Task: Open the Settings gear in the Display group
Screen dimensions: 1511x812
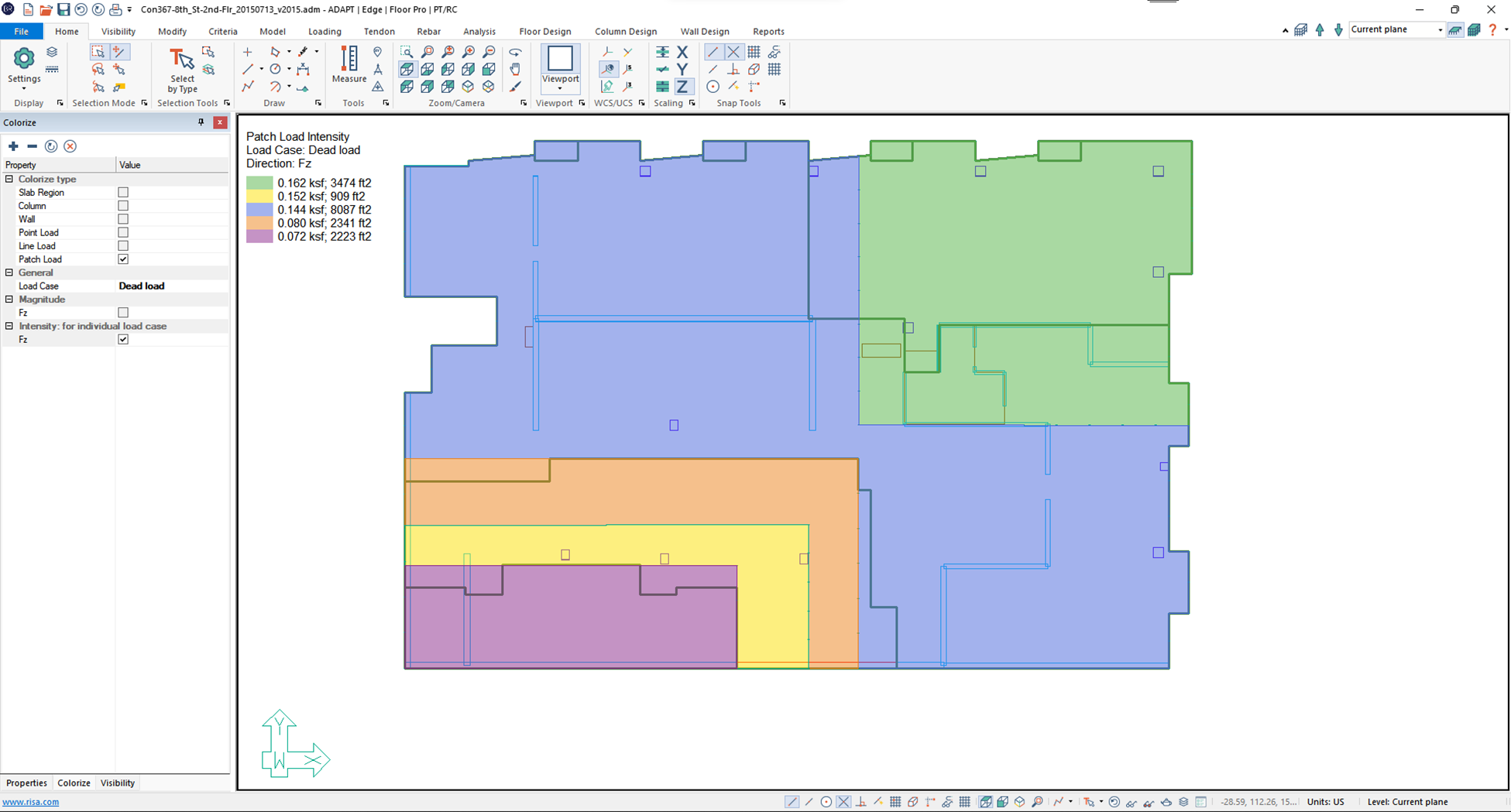Action: point(24,60)
